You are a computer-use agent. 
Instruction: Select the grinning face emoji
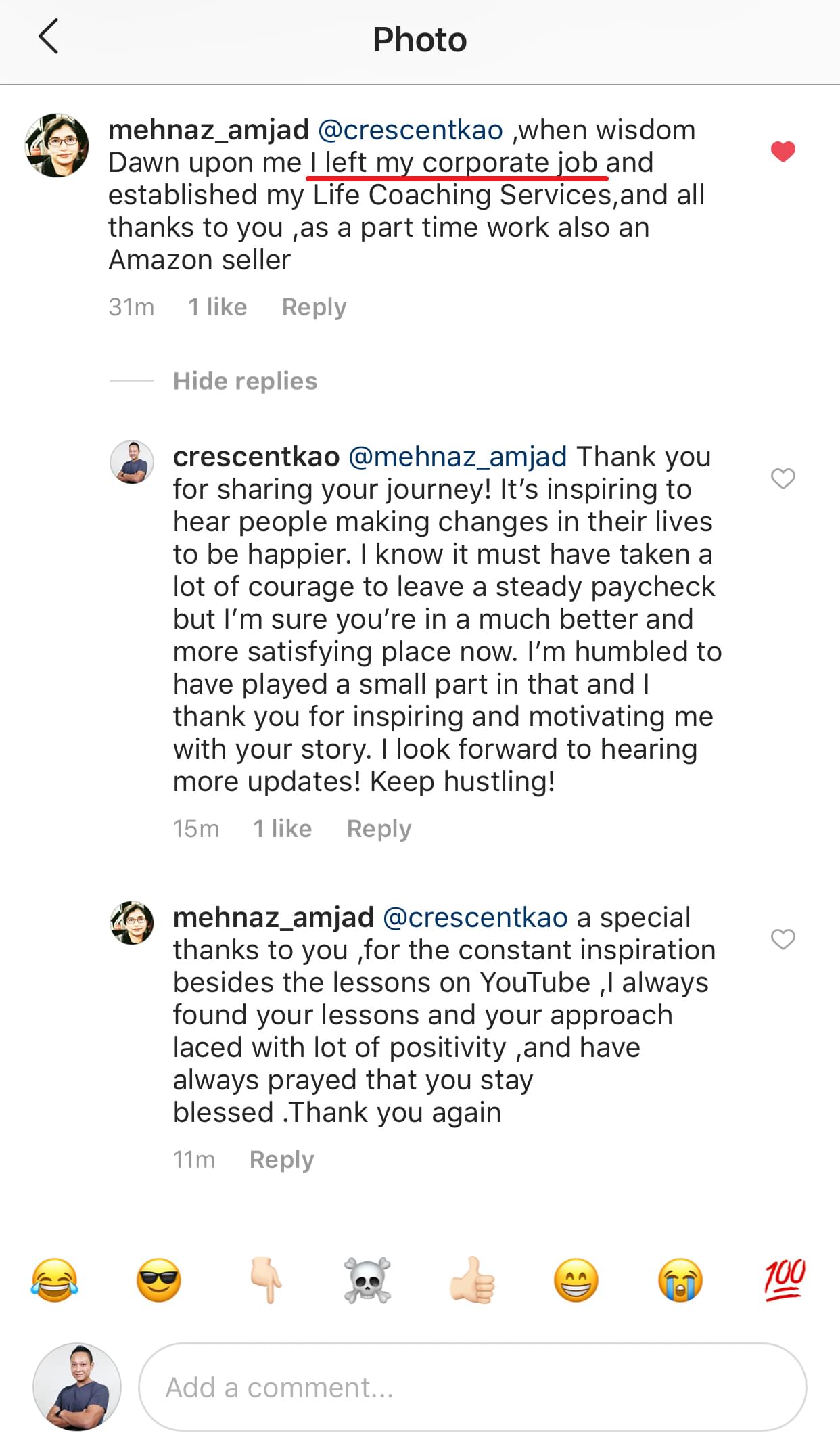click(576, 1280)
